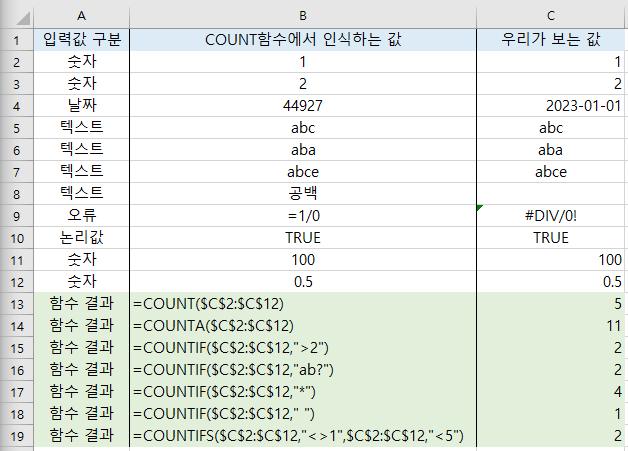Select column A header
The height and width of the screenshot is (451, 628).
[82, 16]
